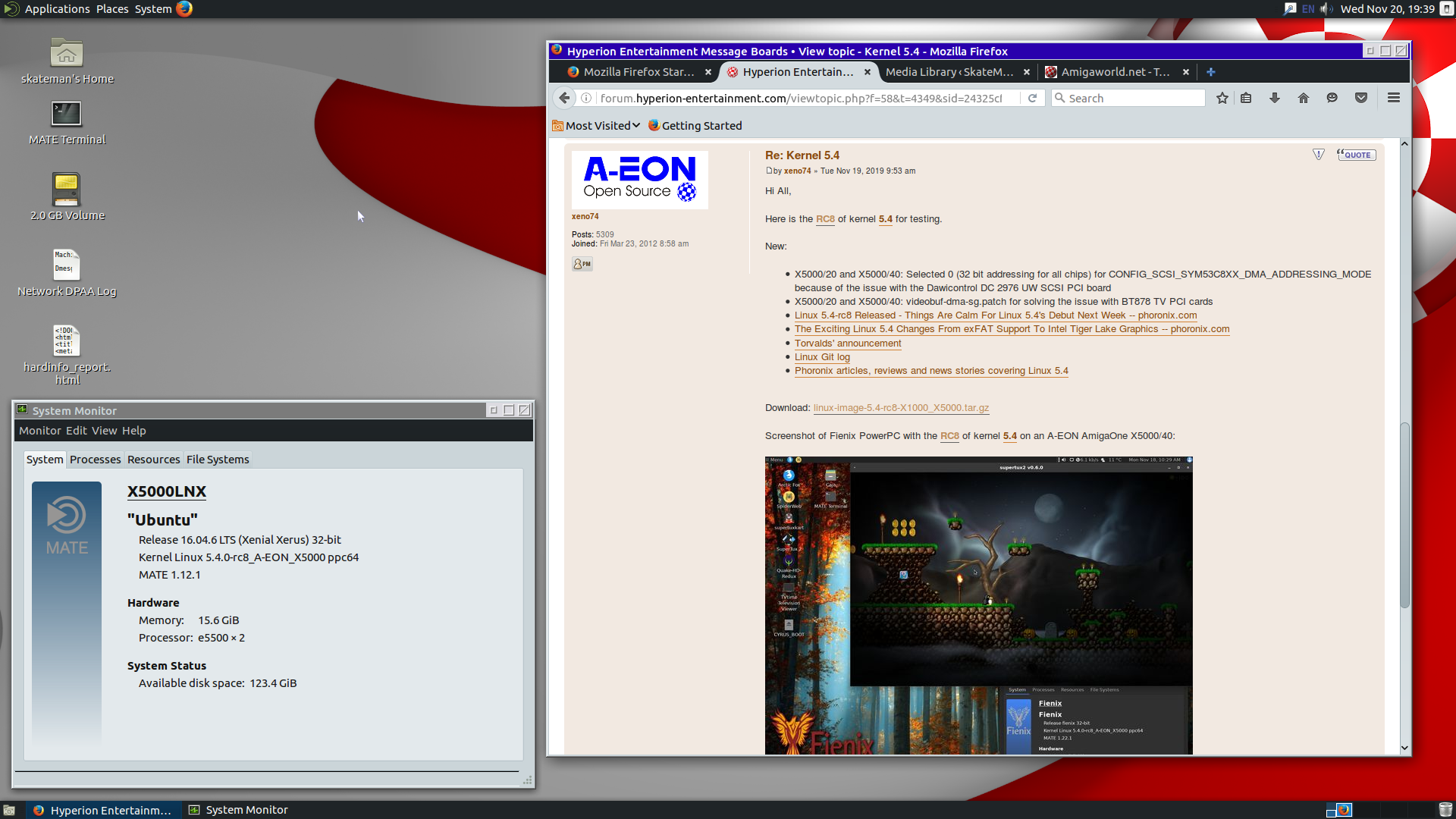Open Monitor menu in System Monitor
The height and width of the screenshot is (819, 1456).
coord(39,431)
